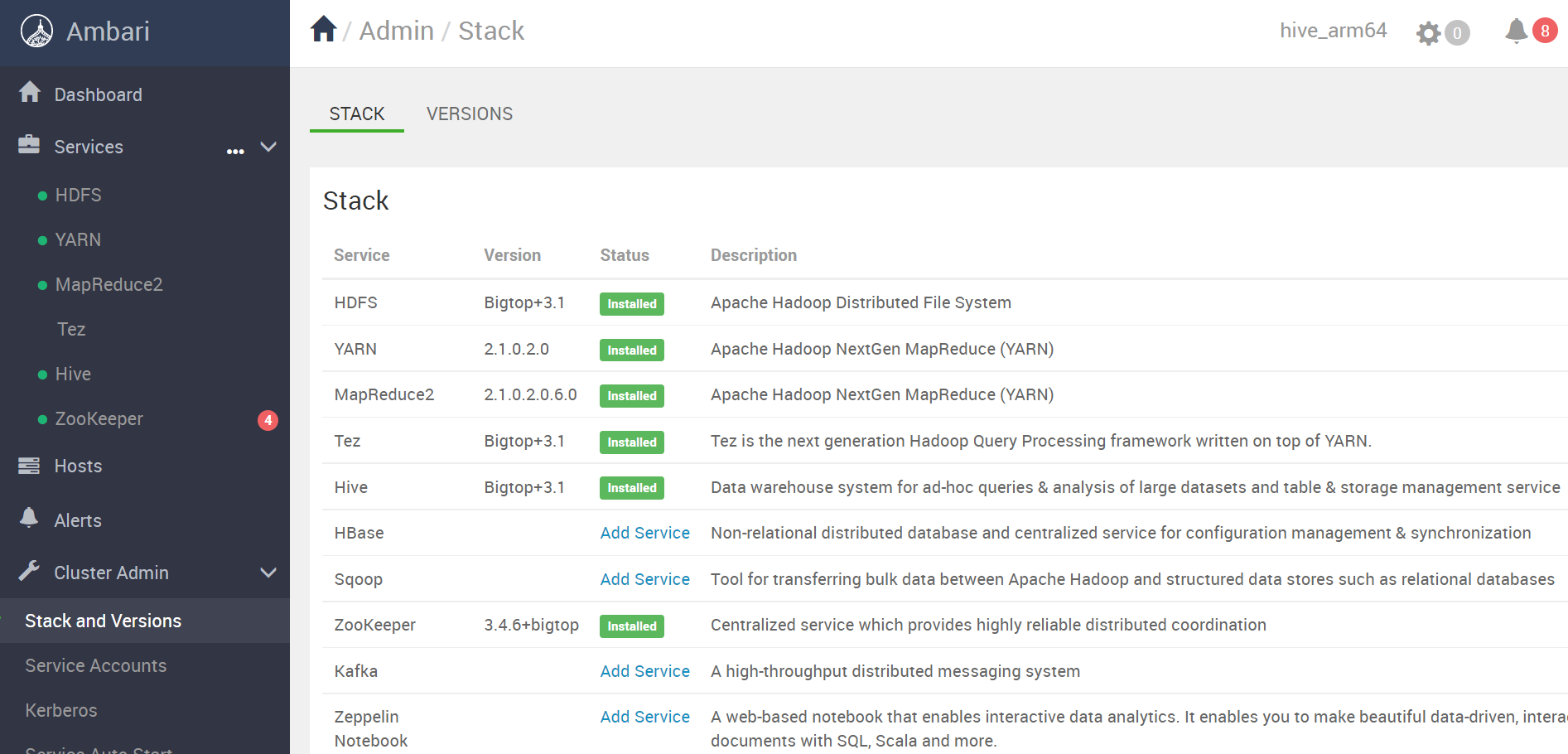The image size is (1568, 754).
Task: Open Hive service in sidebar
Action: (x=73, y=374)
